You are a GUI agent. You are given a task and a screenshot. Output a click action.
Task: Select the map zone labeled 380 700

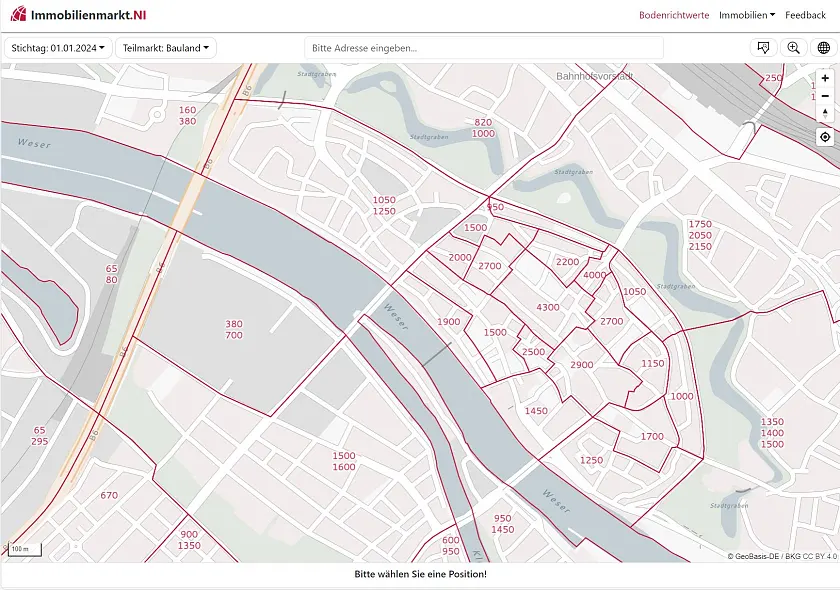point(234,330)
